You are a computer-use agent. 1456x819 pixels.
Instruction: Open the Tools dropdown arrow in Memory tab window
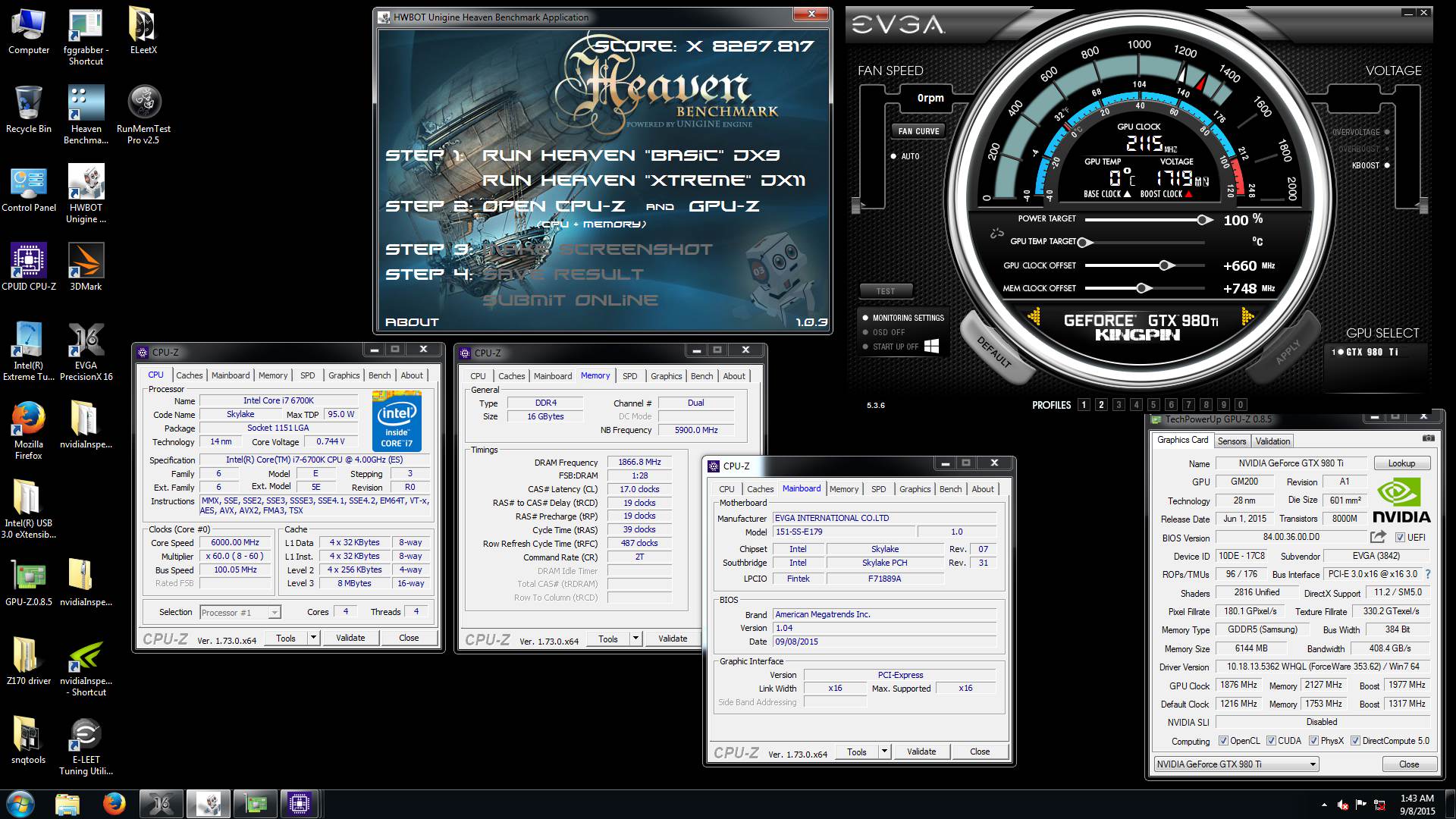pos(635,639)
